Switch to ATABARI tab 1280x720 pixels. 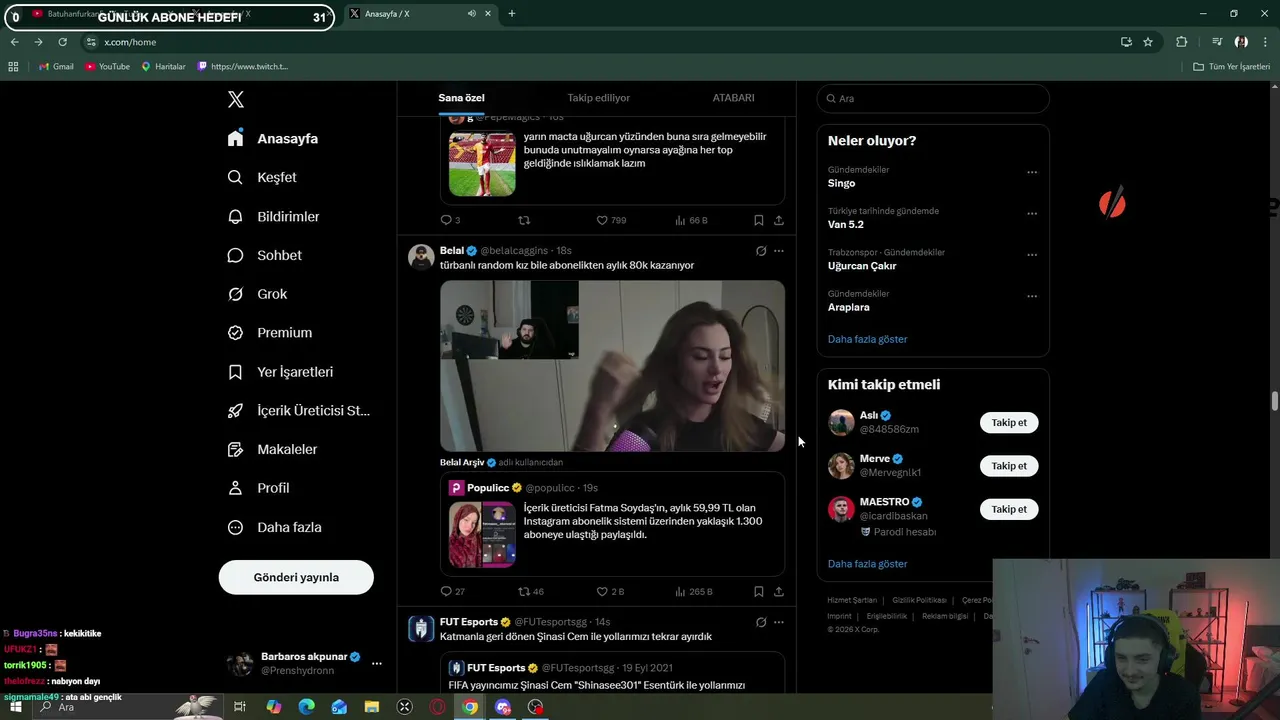tap(733, 98)
